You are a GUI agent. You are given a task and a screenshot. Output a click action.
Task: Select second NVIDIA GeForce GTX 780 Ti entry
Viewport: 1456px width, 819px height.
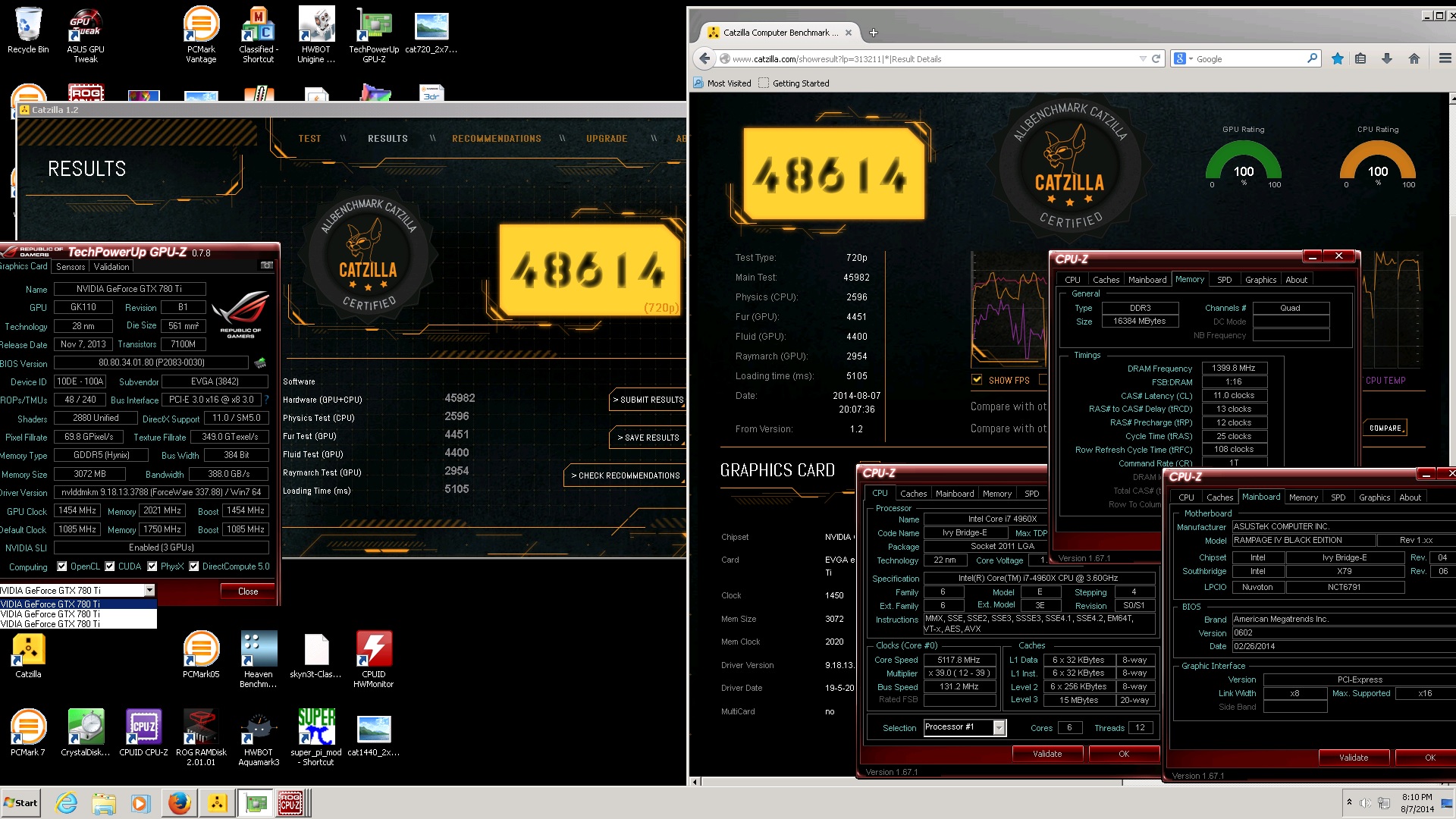[x=78, y=614]
